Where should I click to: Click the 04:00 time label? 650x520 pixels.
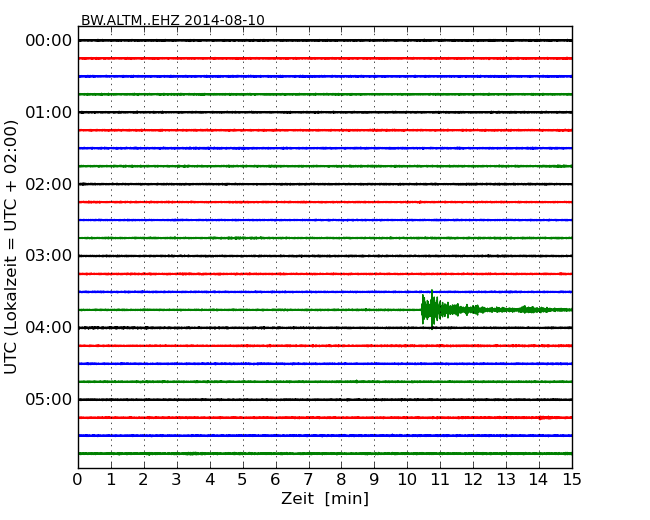tap(49, 328)
